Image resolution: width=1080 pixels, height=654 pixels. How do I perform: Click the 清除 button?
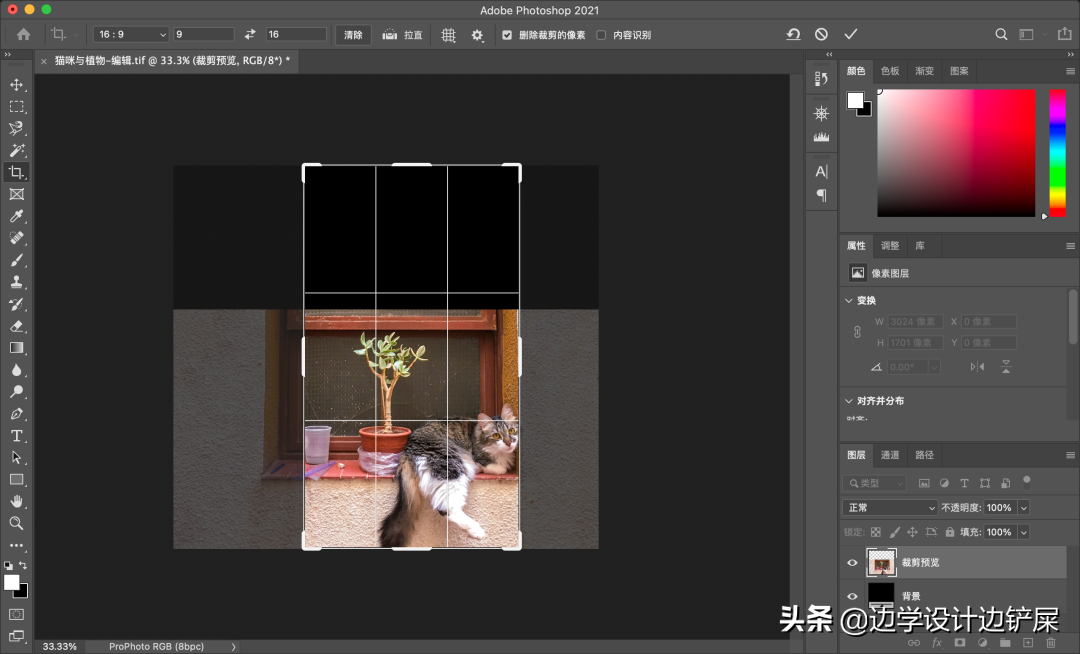point(353,34)
